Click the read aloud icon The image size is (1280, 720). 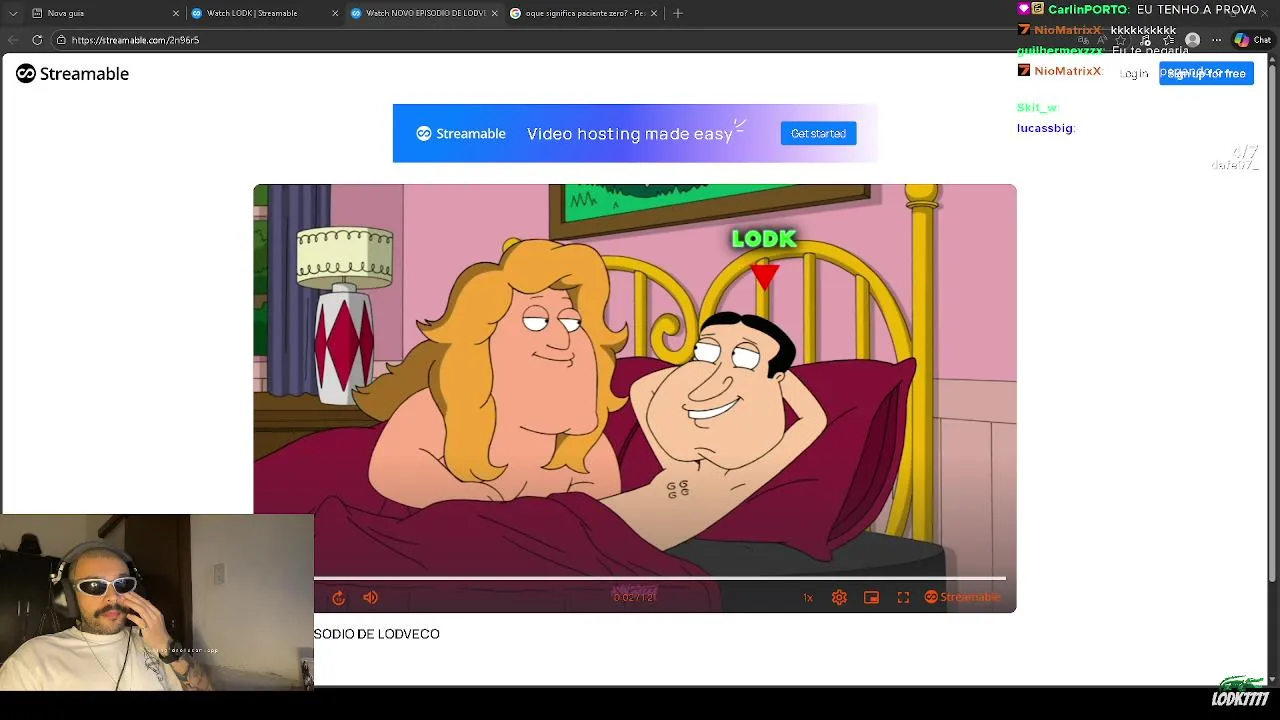point(1102,40)
